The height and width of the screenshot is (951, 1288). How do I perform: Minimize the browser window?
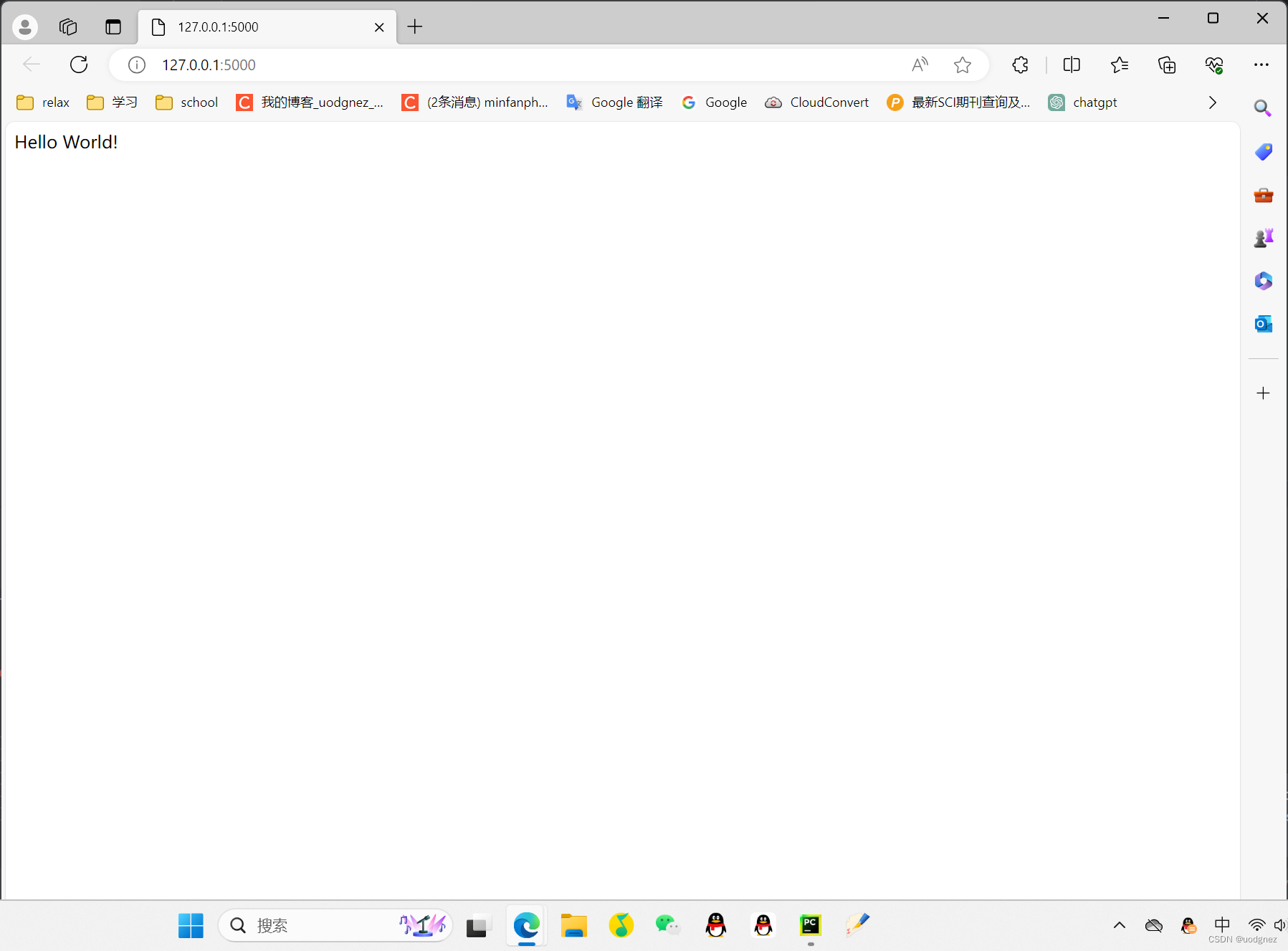pyautogui.click(x=1164, y=18)
